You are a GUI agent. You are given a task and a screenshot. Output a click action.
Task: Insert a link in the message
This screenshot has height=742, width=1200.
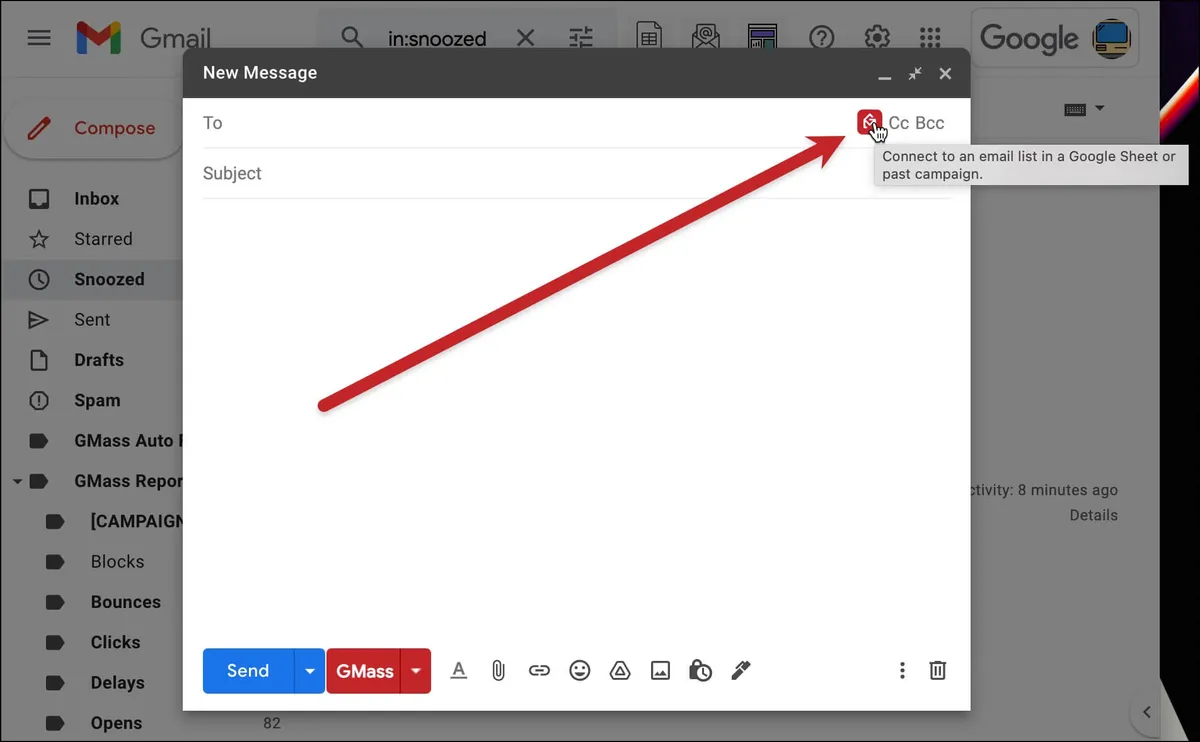[539, 671]
